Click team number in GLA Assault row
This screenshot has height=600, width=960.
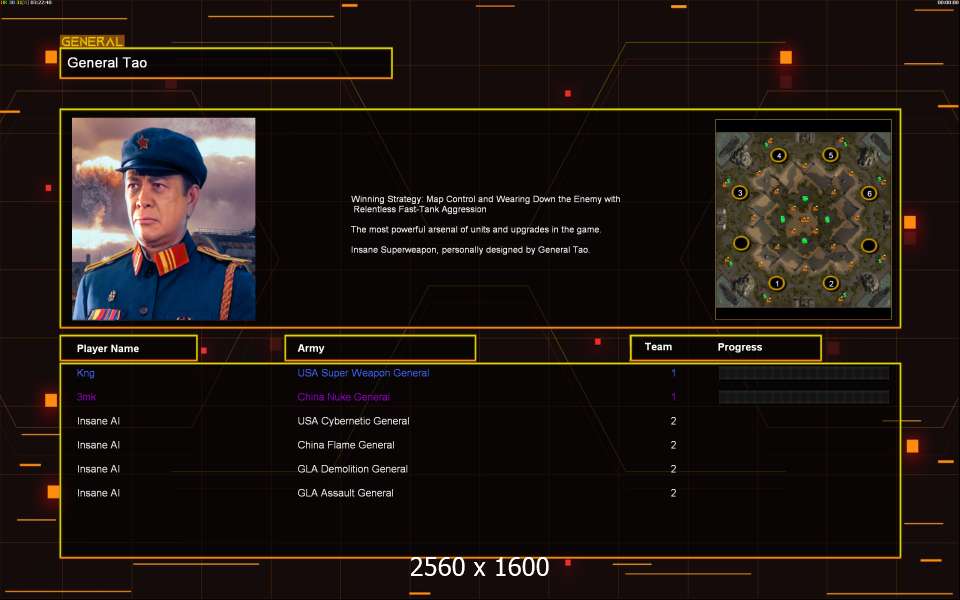673,493
